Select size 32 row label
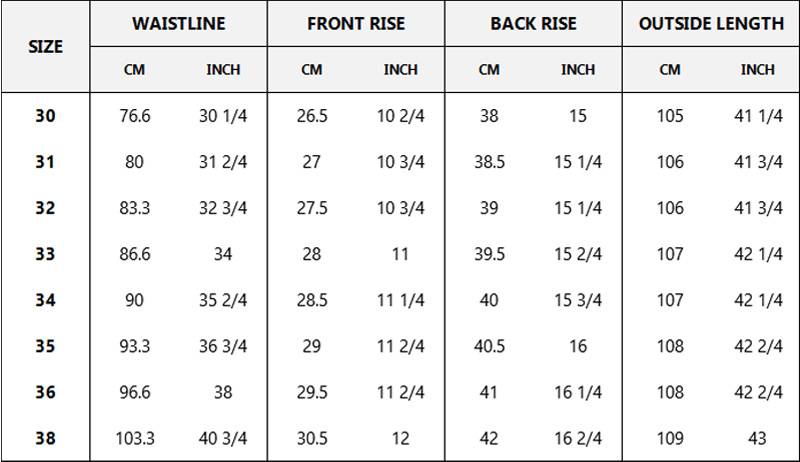The image size is (800, 462). pos(45,208)
